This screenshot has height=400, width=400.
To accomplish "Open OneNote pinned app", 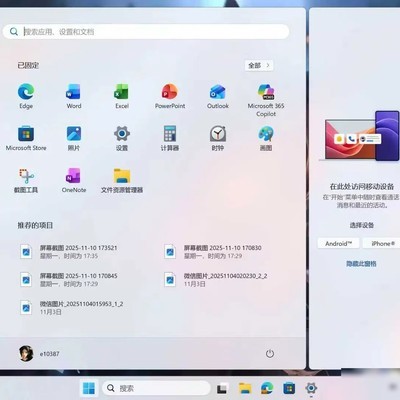I will click(74, 180).
